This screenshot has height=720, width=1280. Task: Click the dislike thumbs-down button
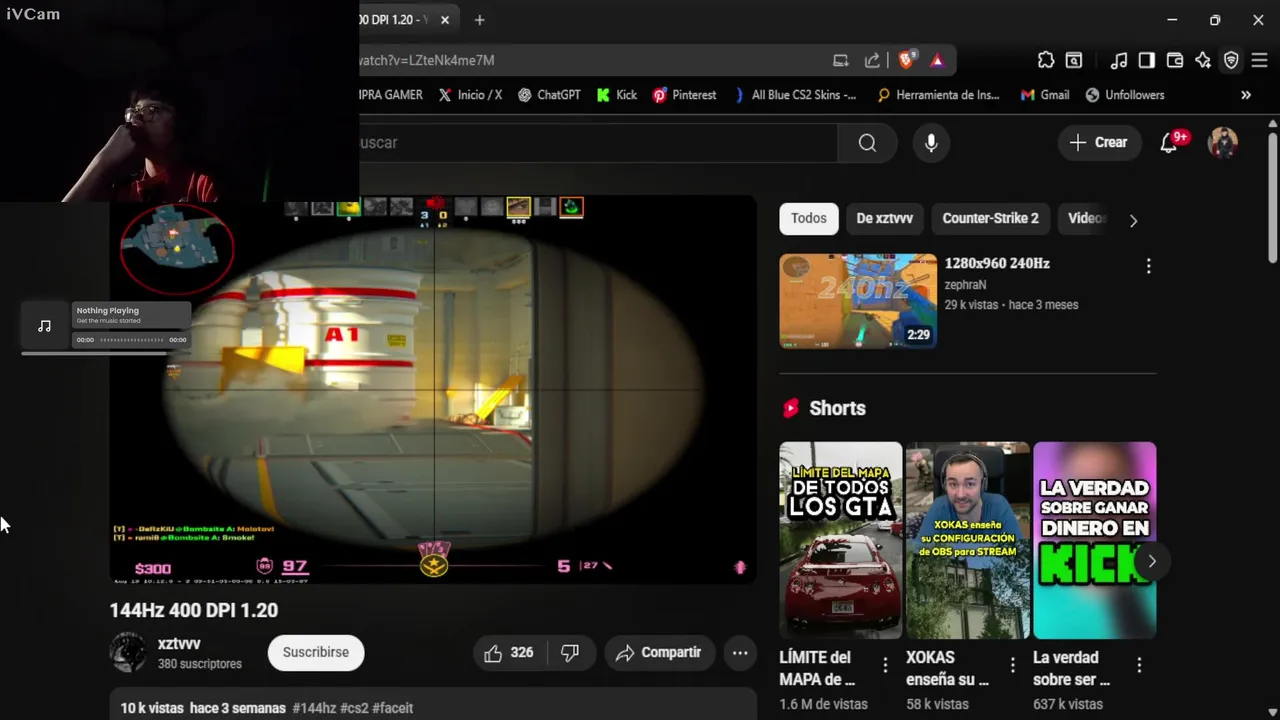570,652
